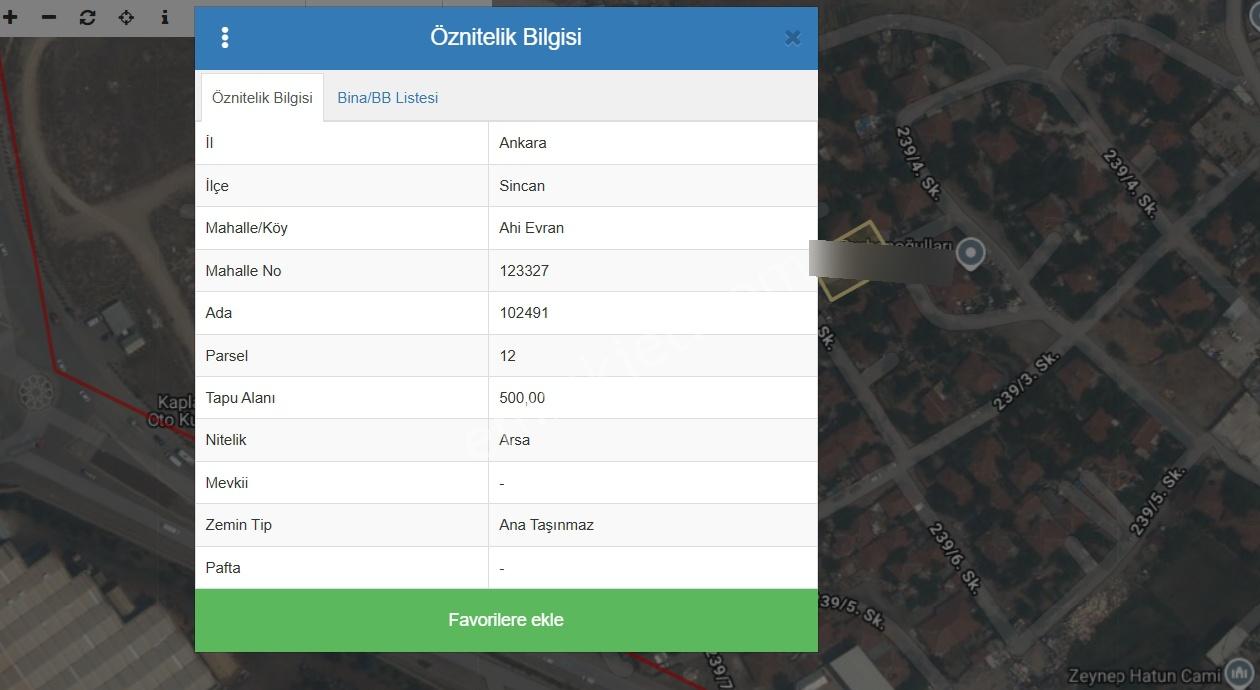Click the 'İl' row label
1260x690 pixels.
[209, 143]
